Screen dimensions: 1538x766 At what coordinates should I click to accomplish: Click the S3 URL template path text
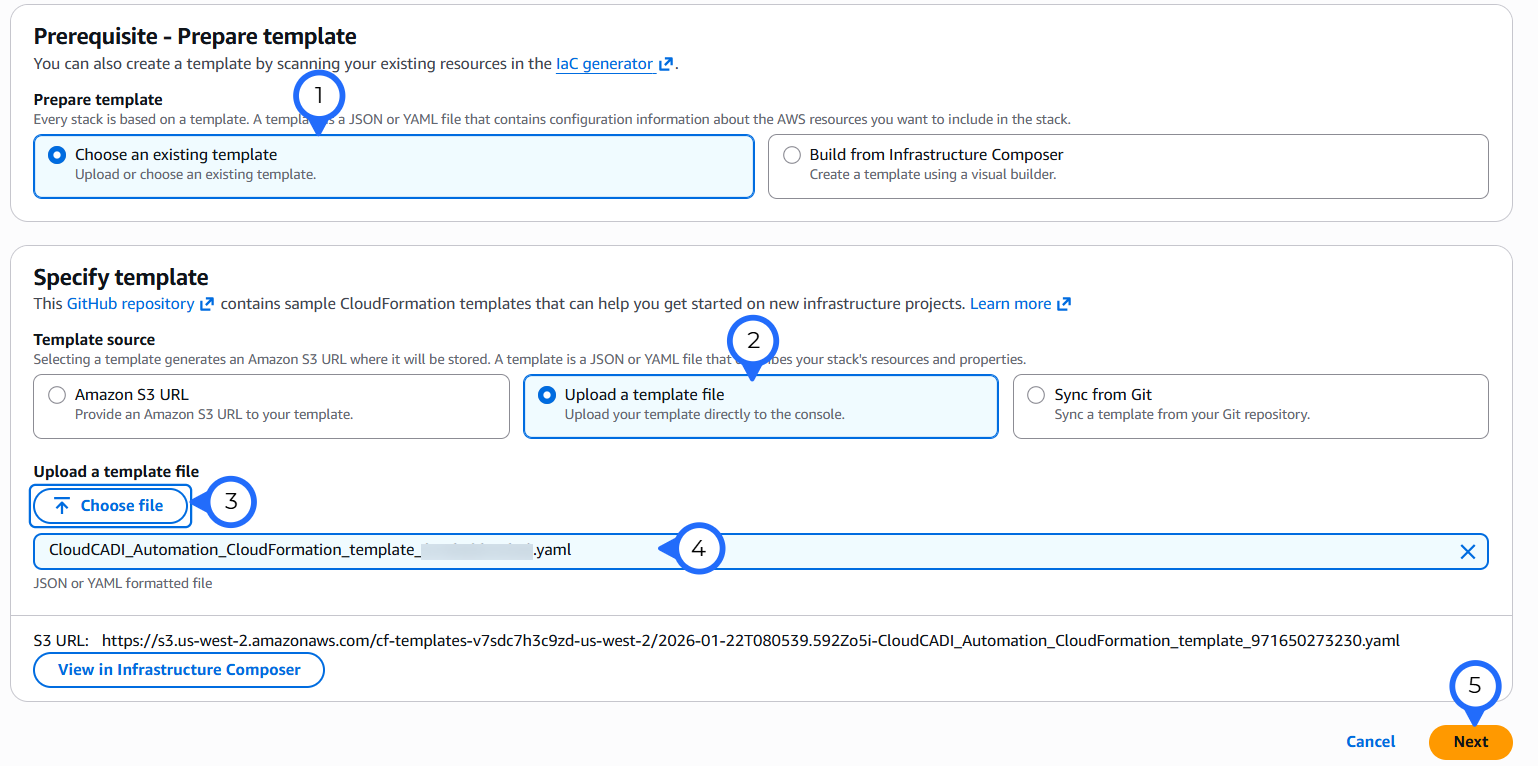point(750,640)
